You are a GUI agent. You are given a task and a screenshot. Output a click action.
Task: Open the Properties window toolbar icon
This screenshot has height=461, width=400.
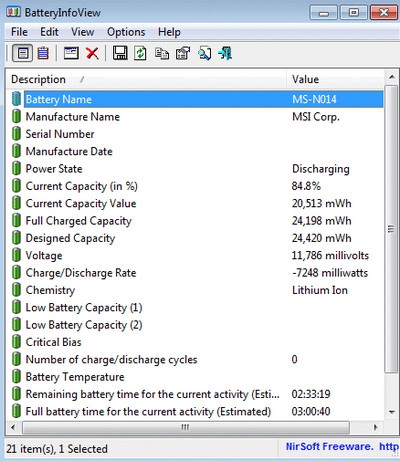click(x=71, y=53)
